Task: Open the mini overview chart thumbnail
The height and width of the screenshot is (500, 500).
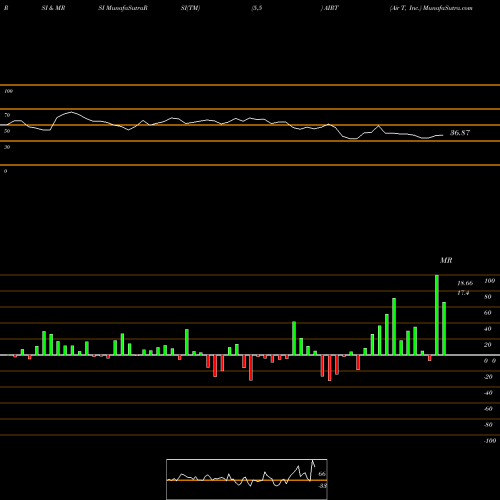Action: click(x=247, y=479)
